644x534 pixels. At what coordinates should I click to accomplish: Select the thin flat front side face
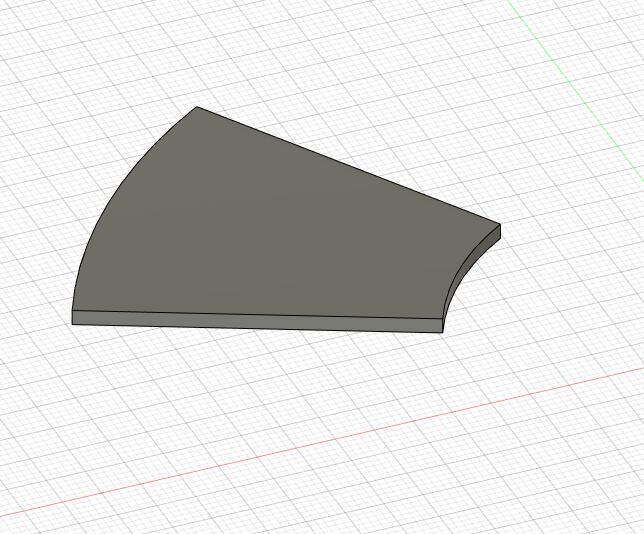click(257, 322)
